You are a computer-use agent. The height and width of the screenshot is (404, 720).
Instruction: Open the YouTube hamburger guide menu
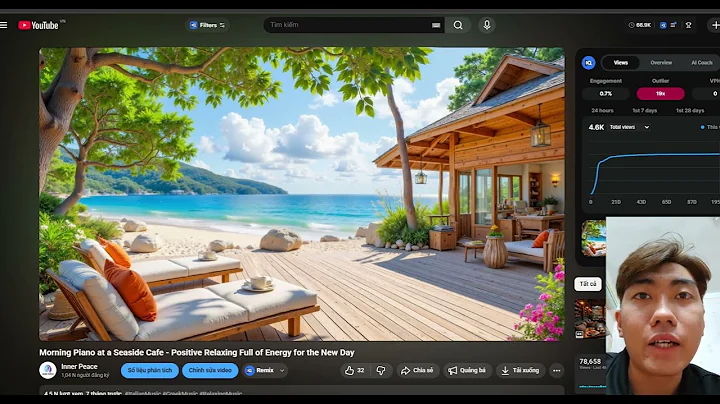pos(4,25)
